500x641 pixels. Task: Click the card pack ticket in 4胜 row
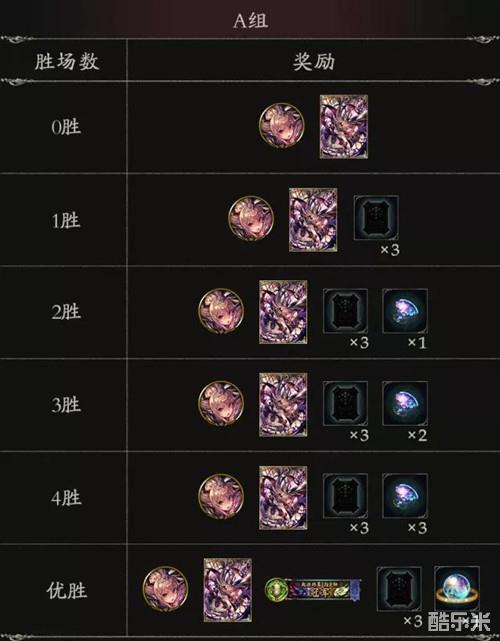345,496
